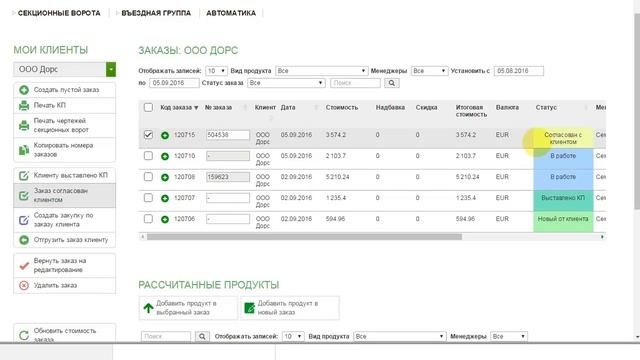Viewport: 640px width, 360px height.
Task: Open products Отображать записей dropdown
Action: (x=293, y=336)
